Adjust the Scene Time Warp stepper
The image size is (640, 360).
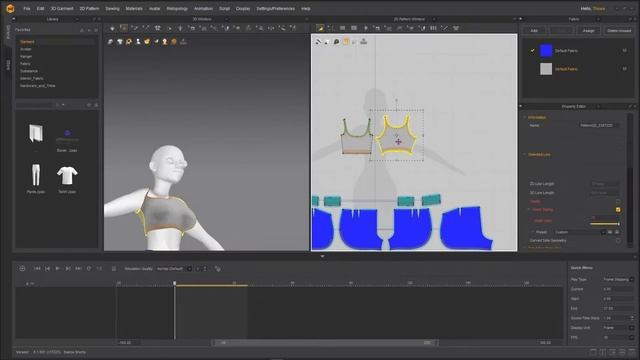pyautogui.click(x=632, y=318)
